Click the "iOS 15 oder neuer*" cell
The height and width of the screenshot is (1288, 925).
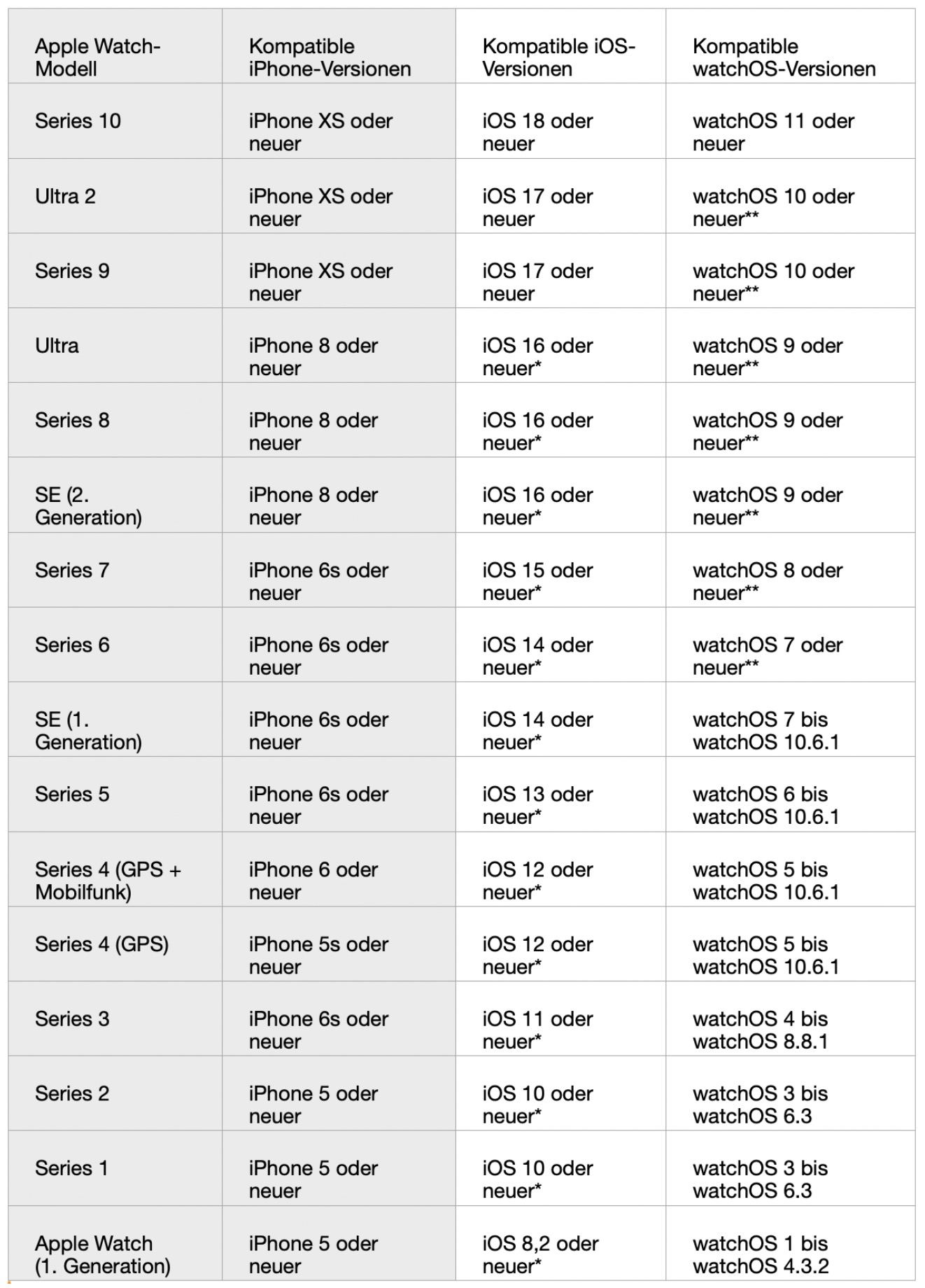[537, 582]
